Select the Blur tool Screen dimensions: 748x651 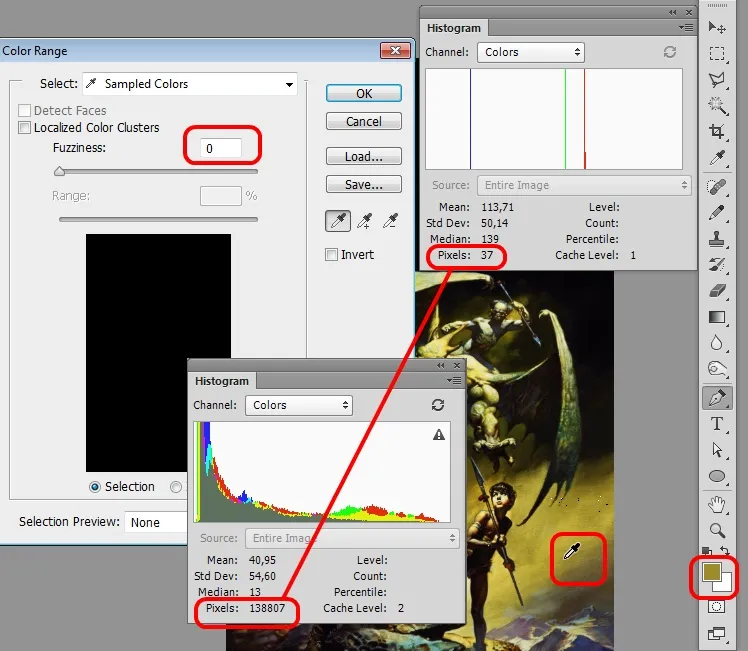717,342
